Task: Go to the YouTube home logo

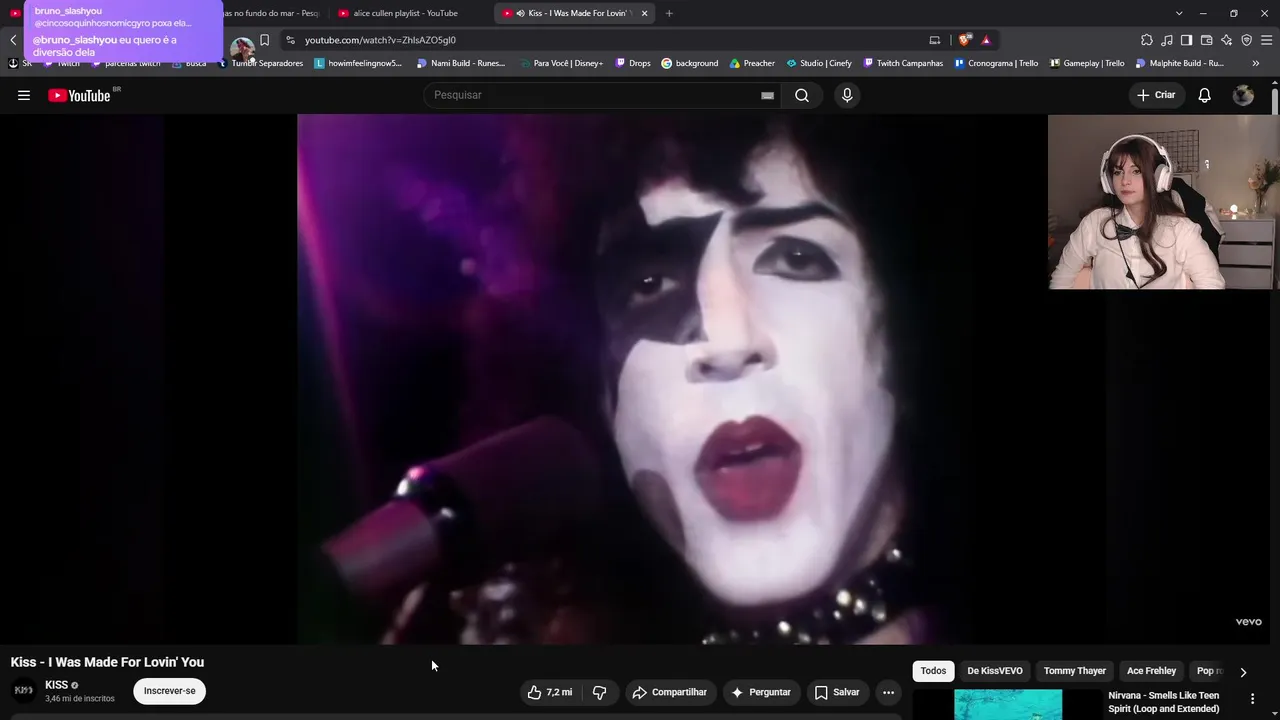Action: pos(80,95)
